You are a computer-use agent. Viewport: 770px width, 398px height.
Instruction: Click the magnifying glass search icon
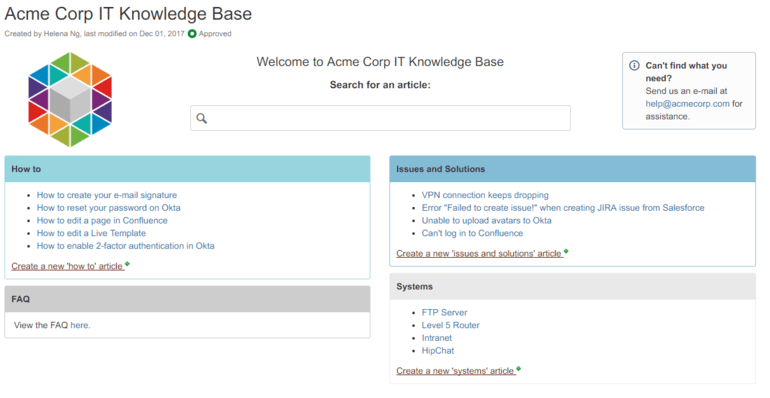pos(201,118)
